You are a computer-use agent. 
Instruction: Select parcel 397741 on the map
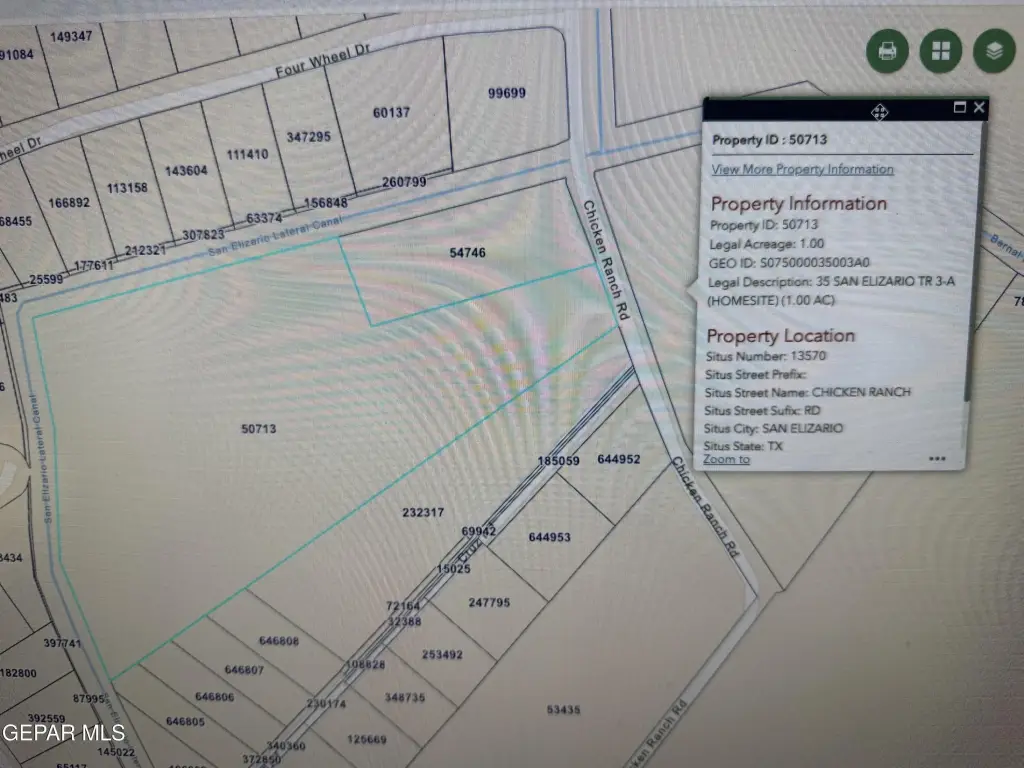pyautogui.click(x=63, y=643)
